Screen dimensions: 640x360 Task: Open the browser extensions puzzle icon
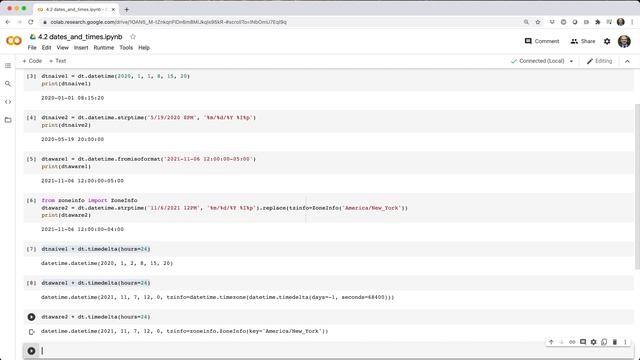tap(598, 22)
